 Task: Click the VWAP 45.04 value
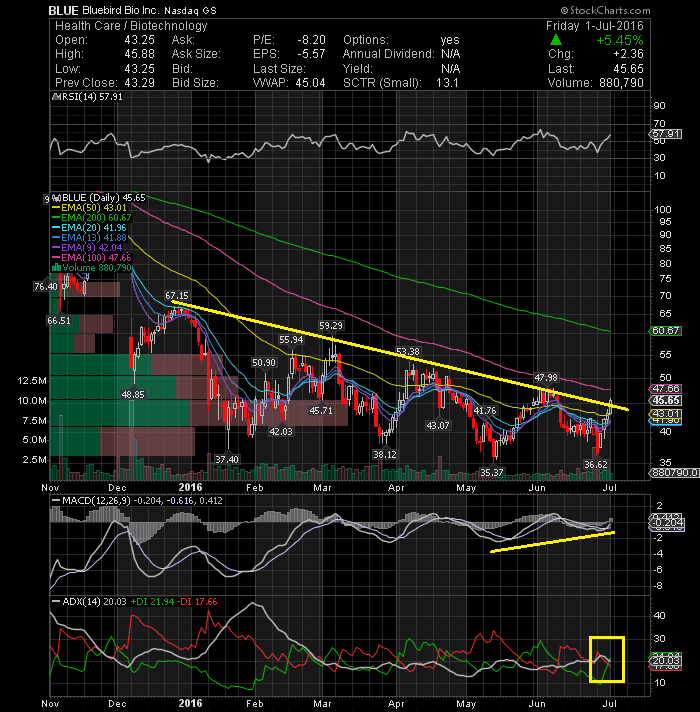[x=311, y=83]
